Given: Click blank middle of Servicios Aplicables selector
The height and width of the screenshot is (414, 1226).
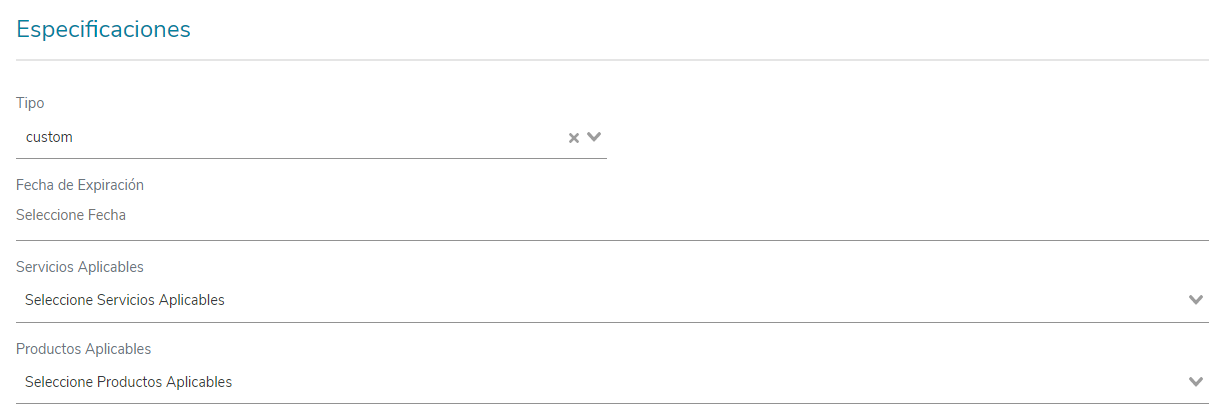Looking at the screenshot, I should (x=700, y=300).
